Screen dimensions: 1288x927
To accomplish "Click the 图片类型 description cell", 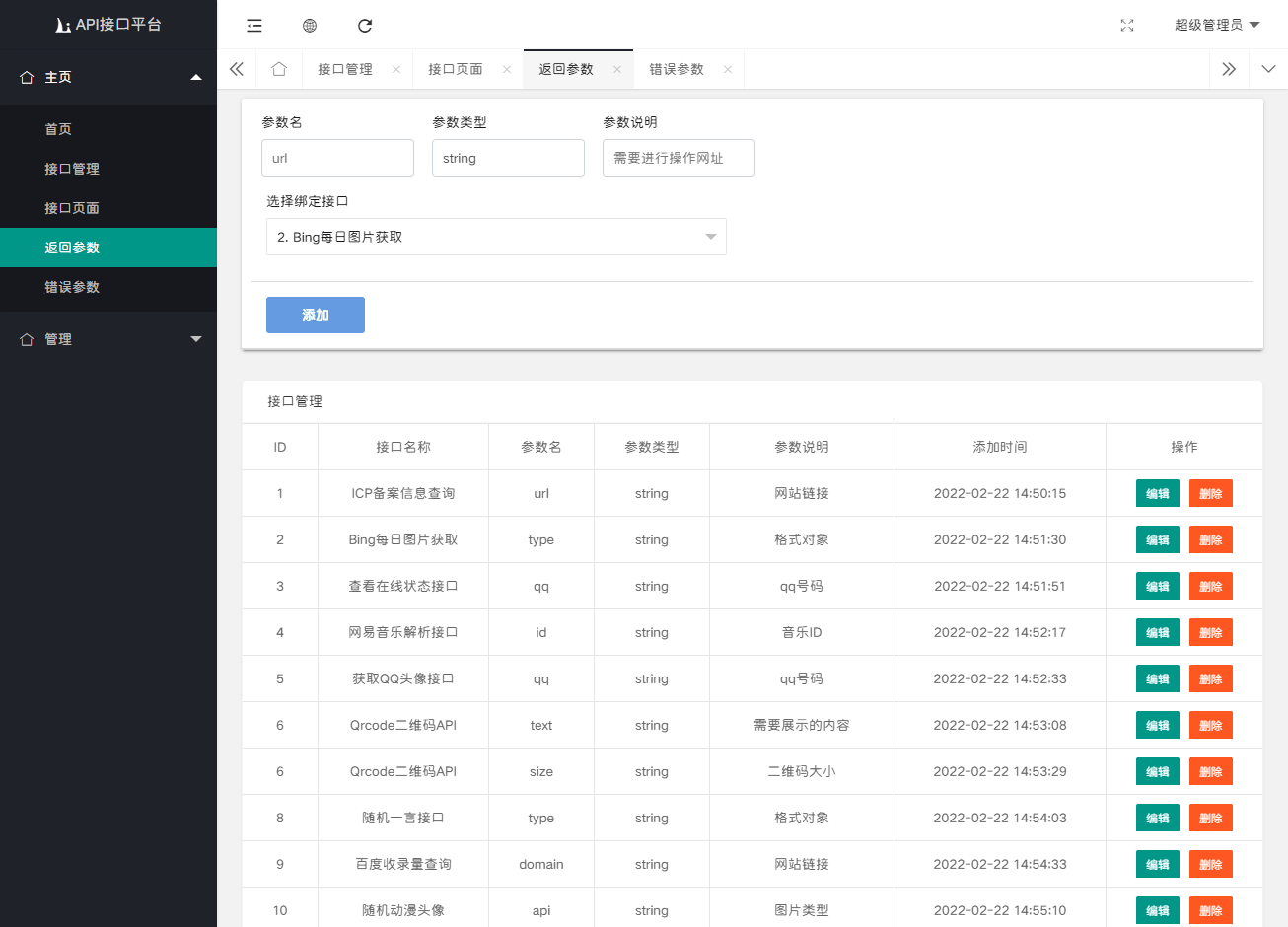I will click(x=802, y=910).
